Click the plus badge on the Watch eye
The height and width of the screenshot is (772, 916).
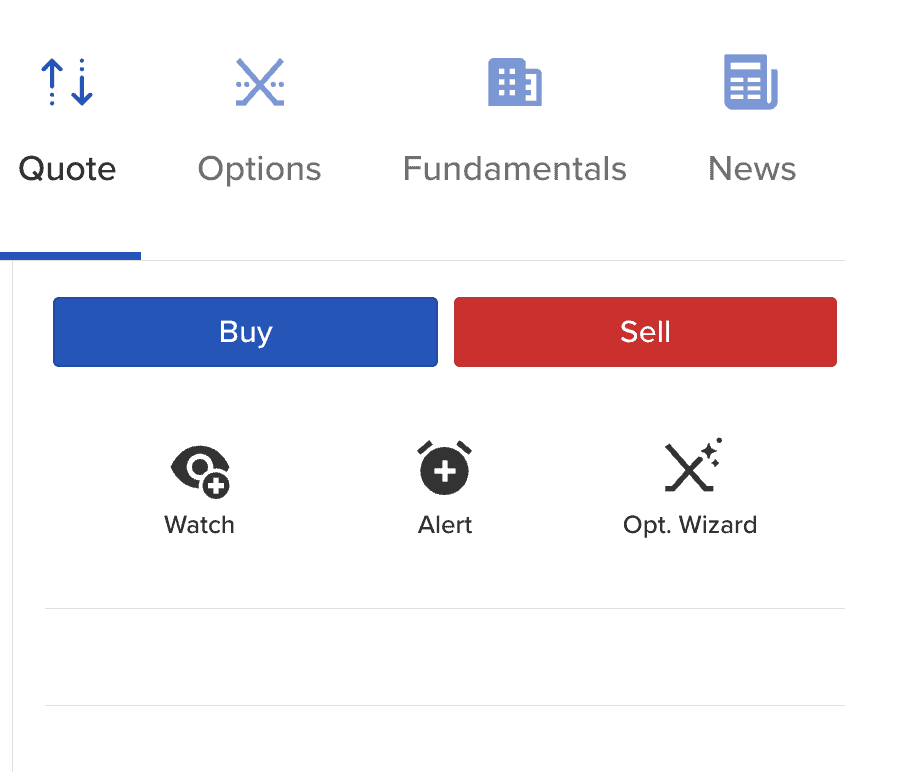[215, 486]
